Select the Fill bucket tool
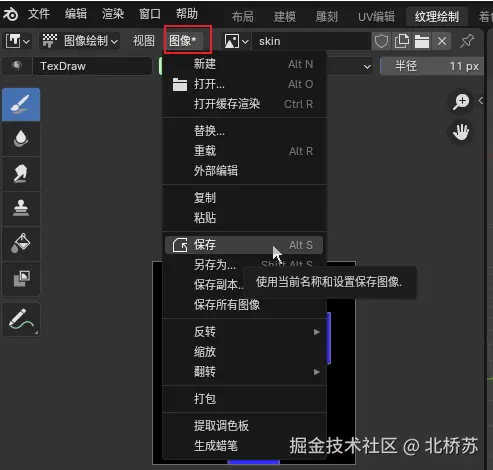493x470 pixels. click(x=21, y=244)
